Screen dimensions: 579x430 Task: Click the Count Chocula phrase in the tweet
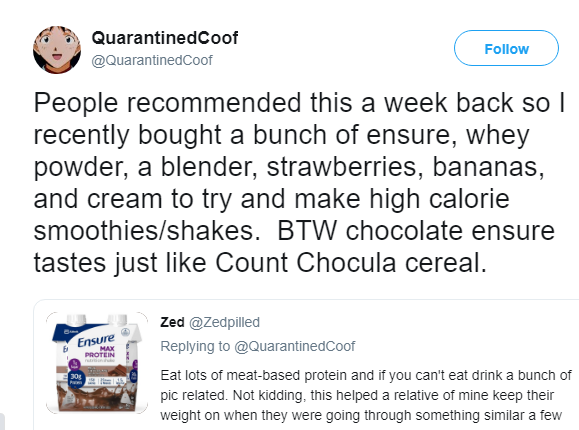tap(305, 263)
